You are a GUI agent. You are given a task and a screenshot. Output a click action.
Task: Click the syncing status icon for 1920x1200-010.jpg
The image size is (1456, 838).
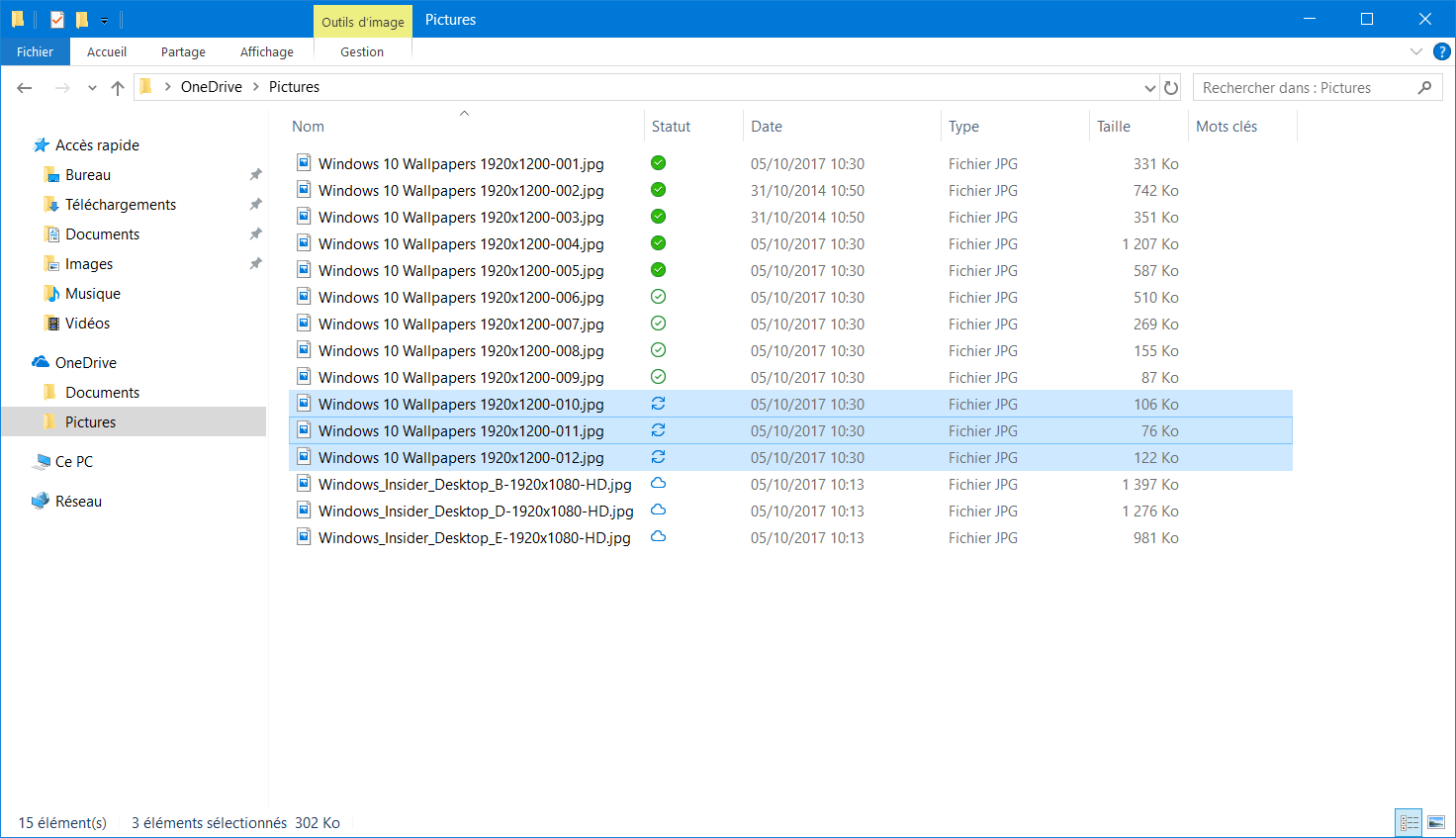658,404
